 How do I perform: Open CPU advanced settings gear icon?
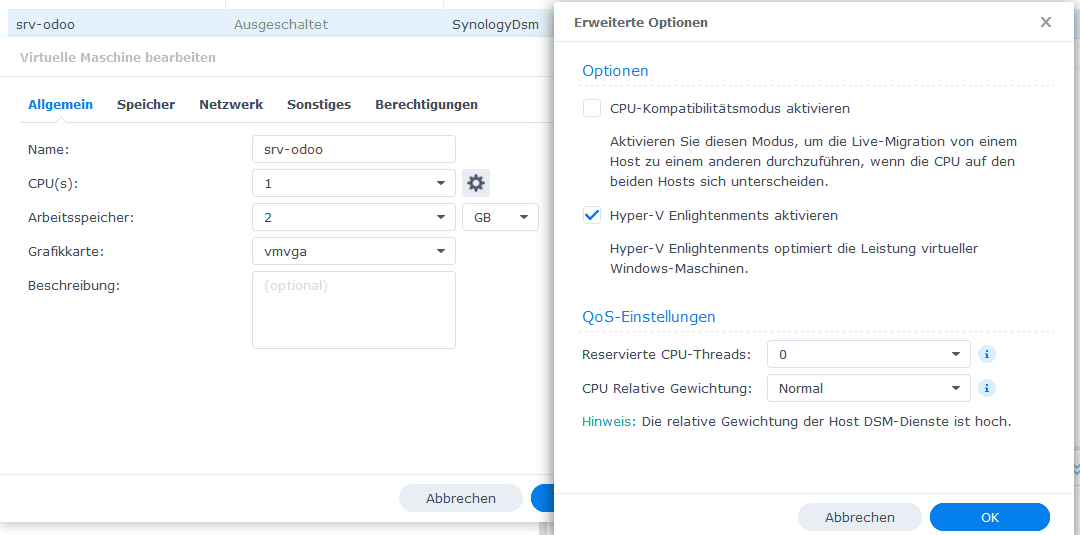tap(475, 183)
